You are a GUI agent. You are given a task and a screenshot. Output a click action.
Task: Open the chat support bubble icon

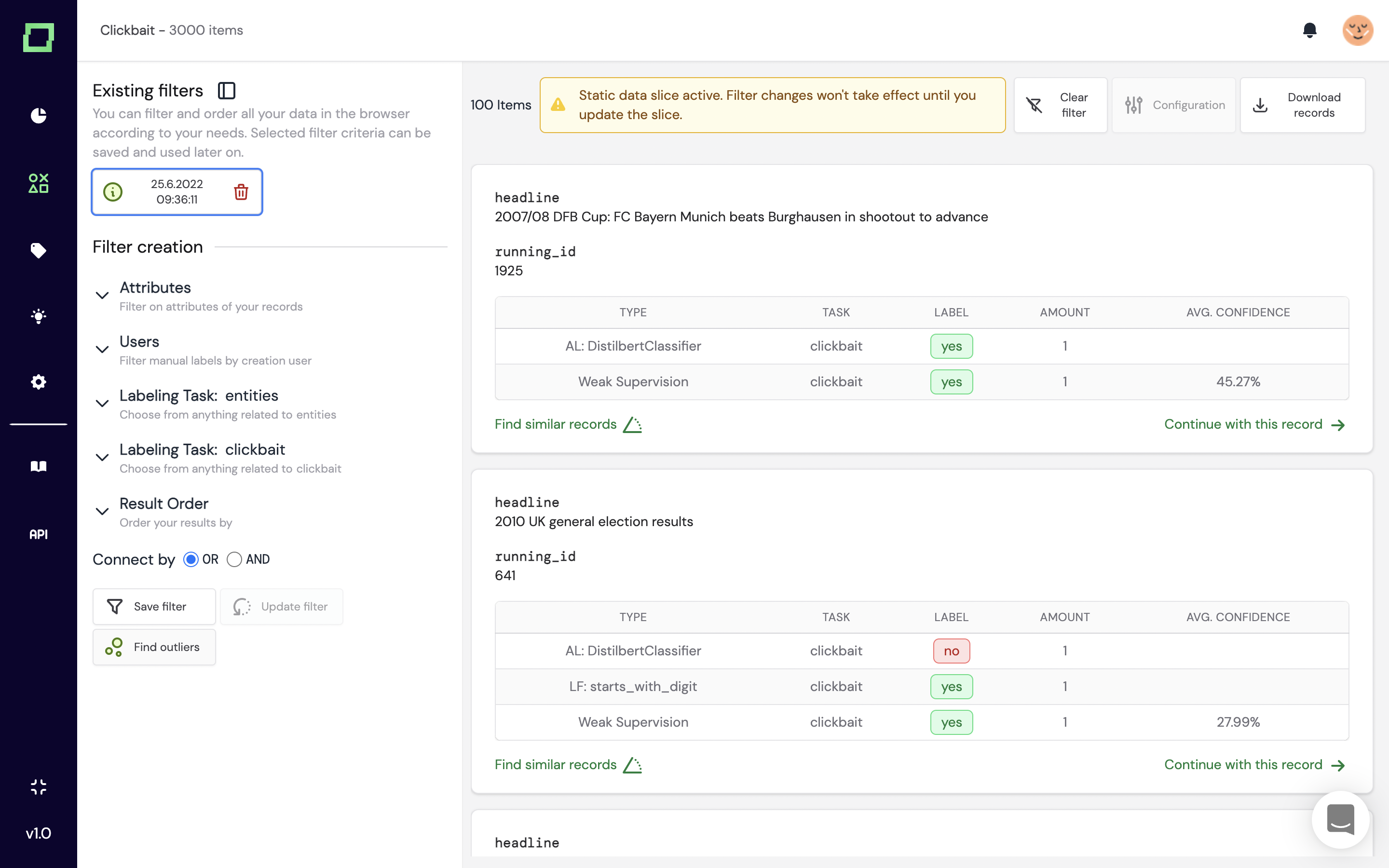pos(1340,819)
